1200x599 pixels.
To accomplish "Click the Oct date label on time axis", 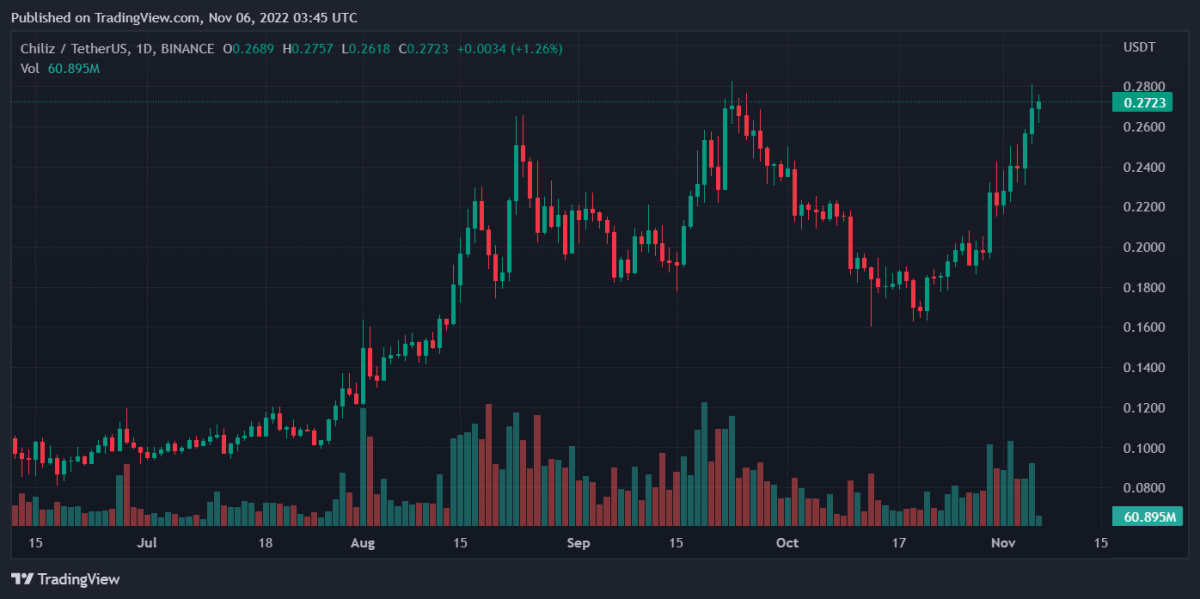I will (788, 543).
